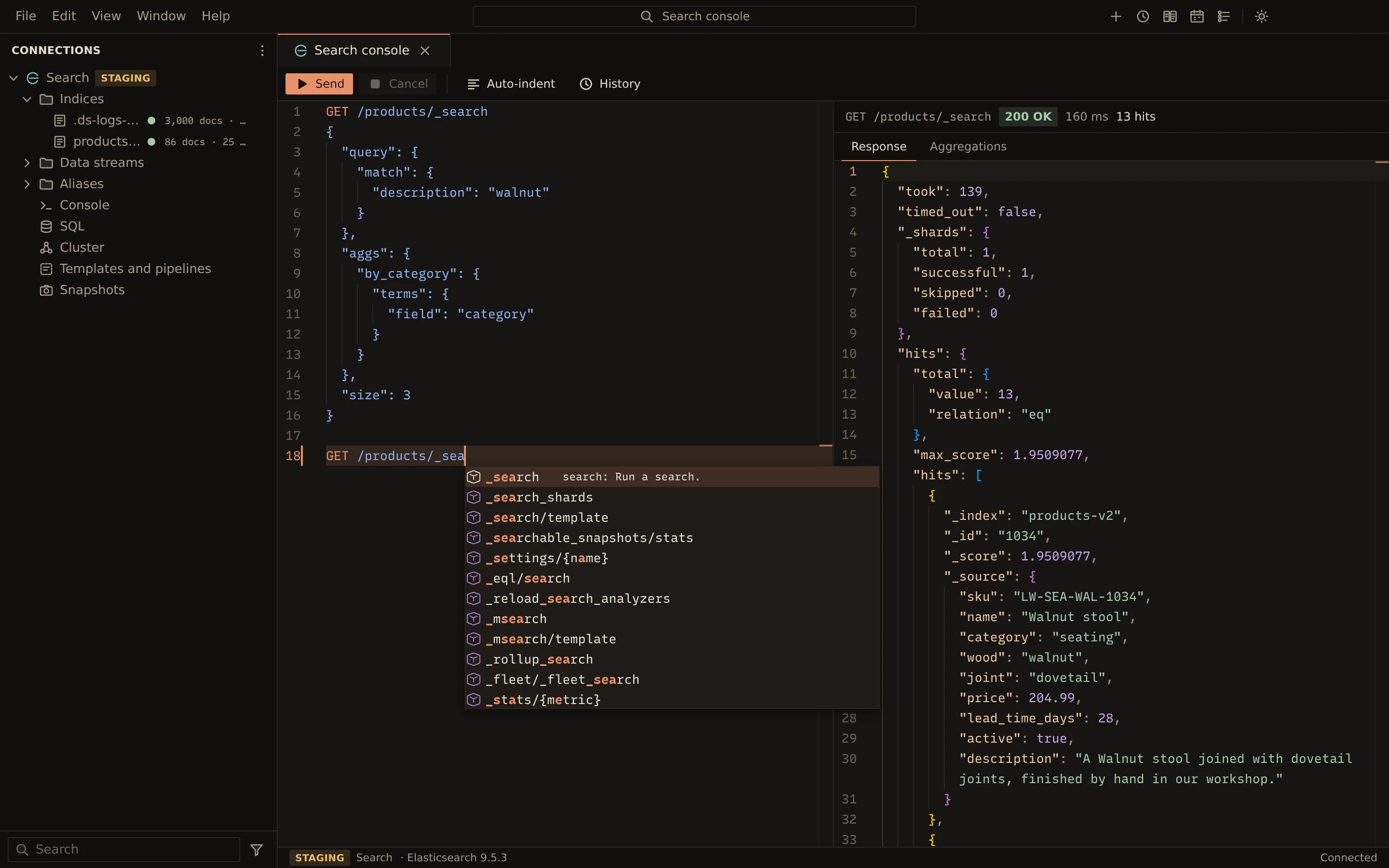Open the Edit menu
Viewport: 1389px width, 868px height.
(x=64, y=16)
